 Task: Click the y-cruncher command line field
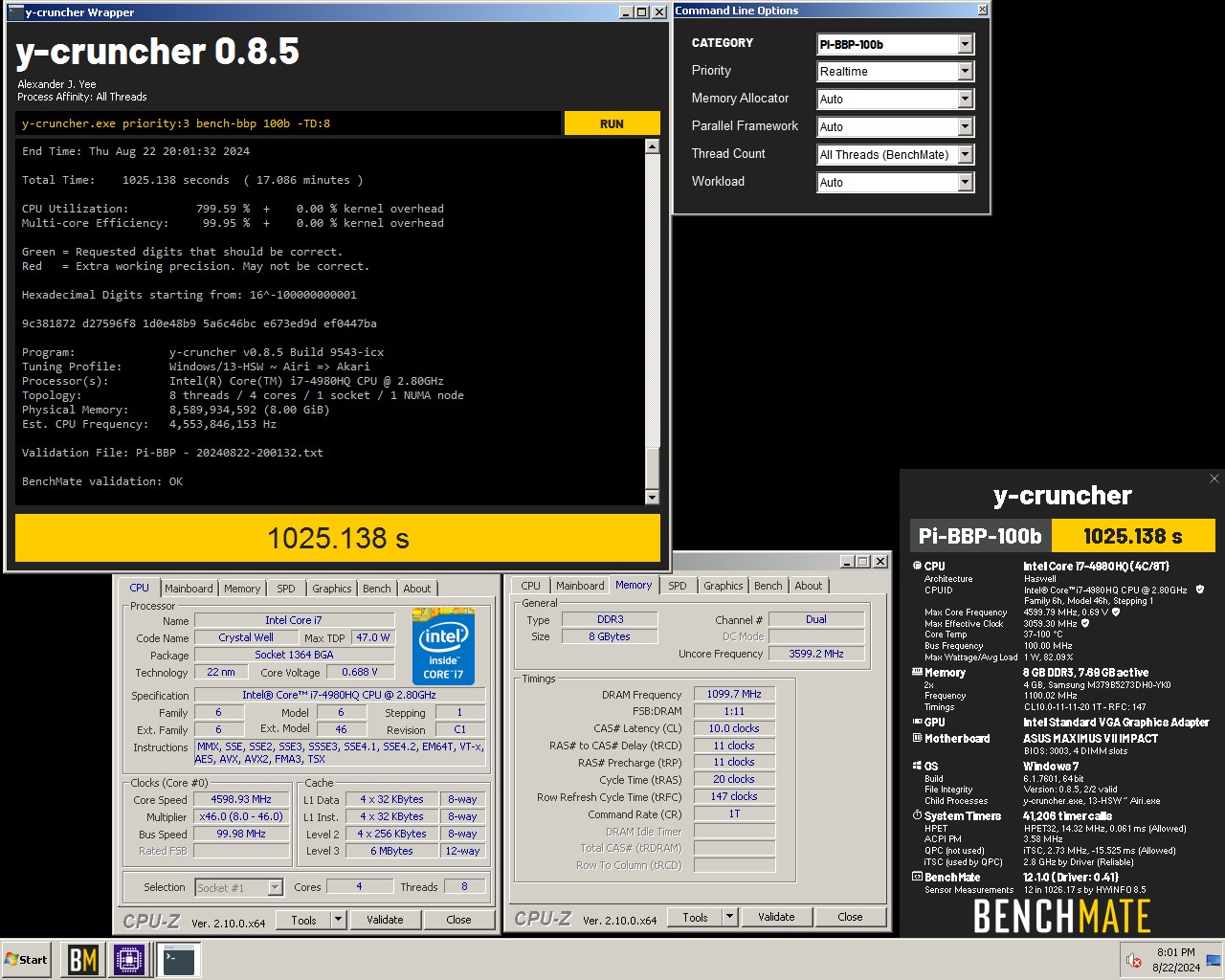tap(288, 123)
